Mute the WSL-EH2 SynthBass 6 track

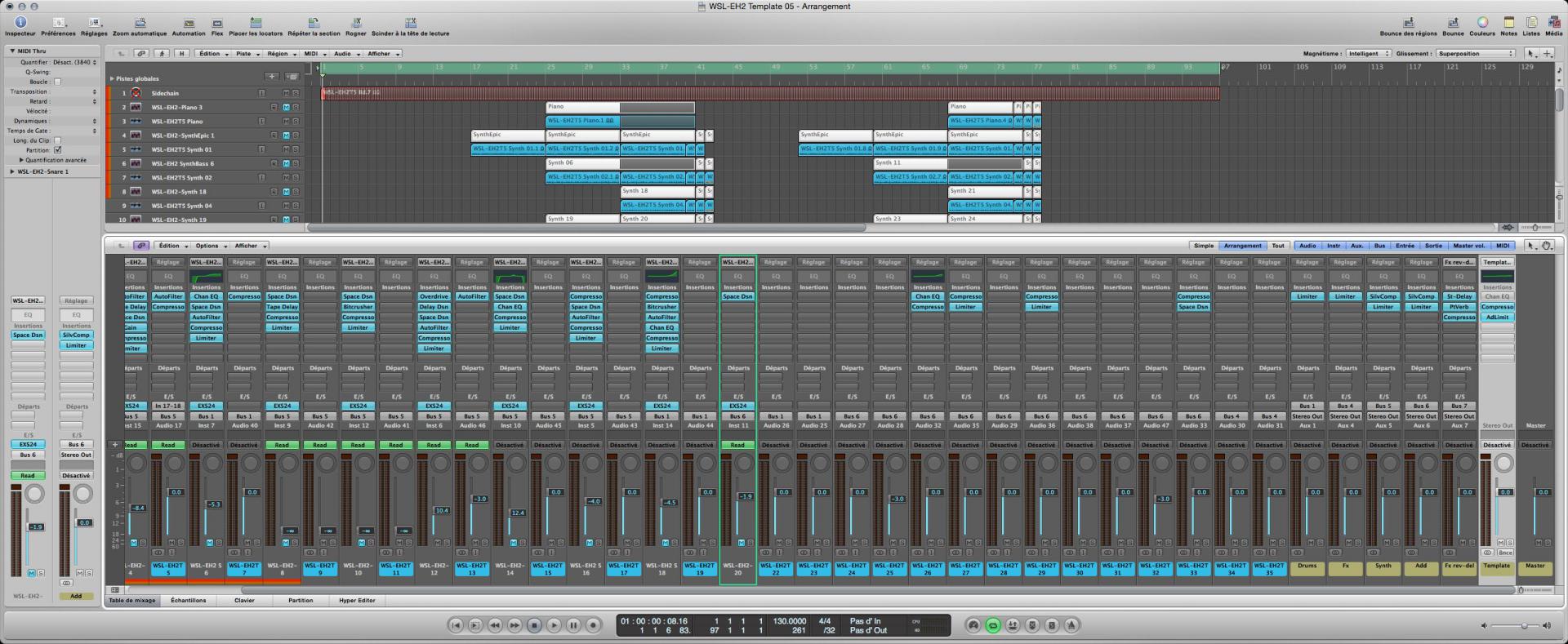[x=286, y=163]
